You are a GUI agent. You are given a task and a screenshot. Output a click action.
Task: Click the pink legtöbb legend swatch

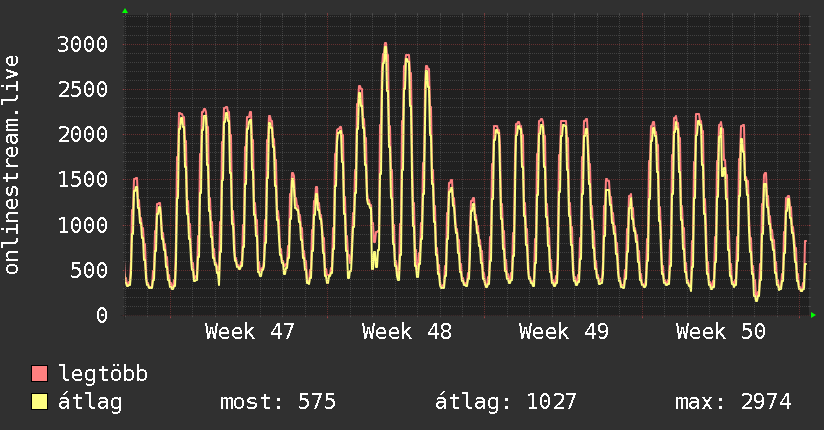tap(39, 374)
